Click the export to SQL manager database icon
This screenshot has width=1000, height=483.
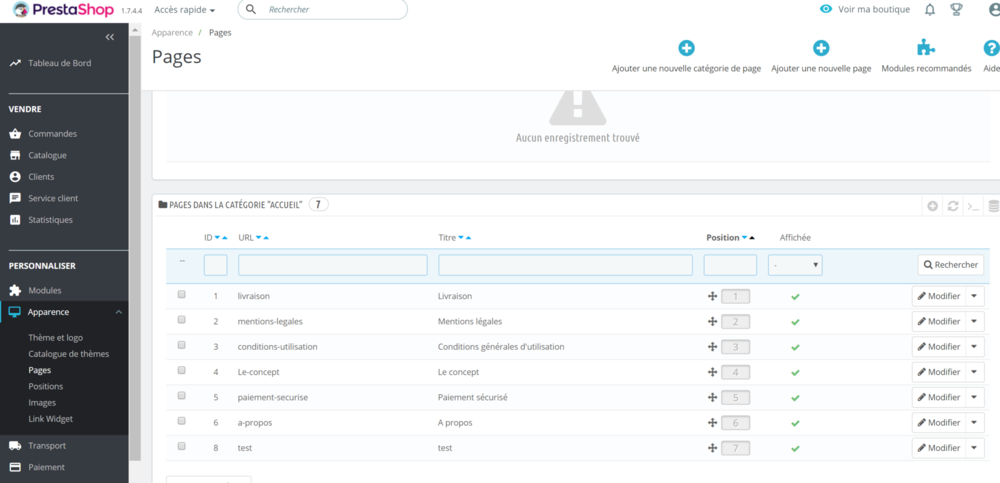click(x=994, y=206)
